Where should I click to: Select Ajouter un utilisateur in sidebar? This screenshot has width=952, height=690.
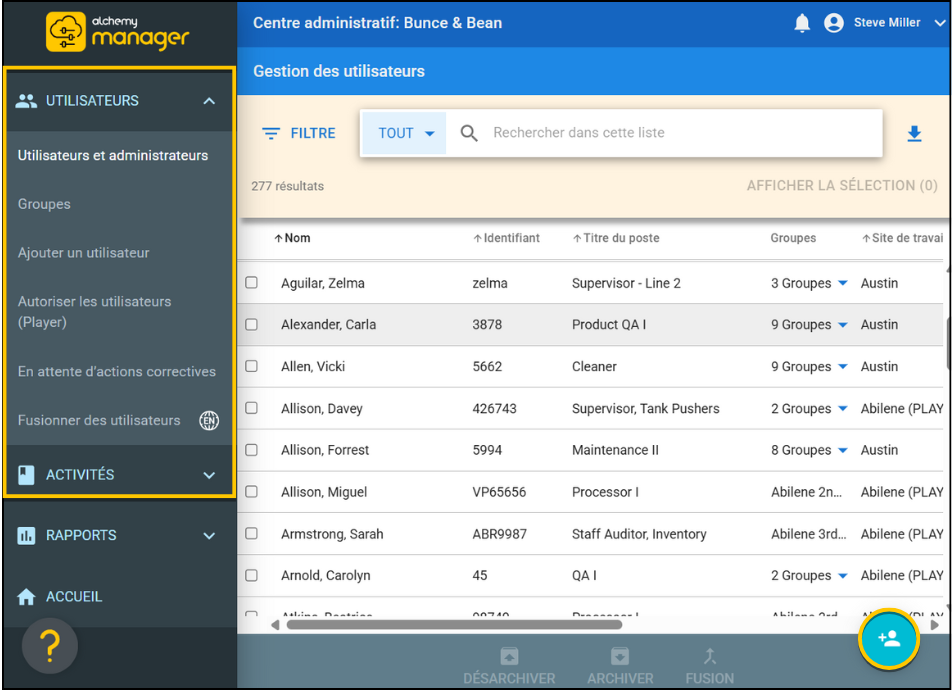coord(83,253)
